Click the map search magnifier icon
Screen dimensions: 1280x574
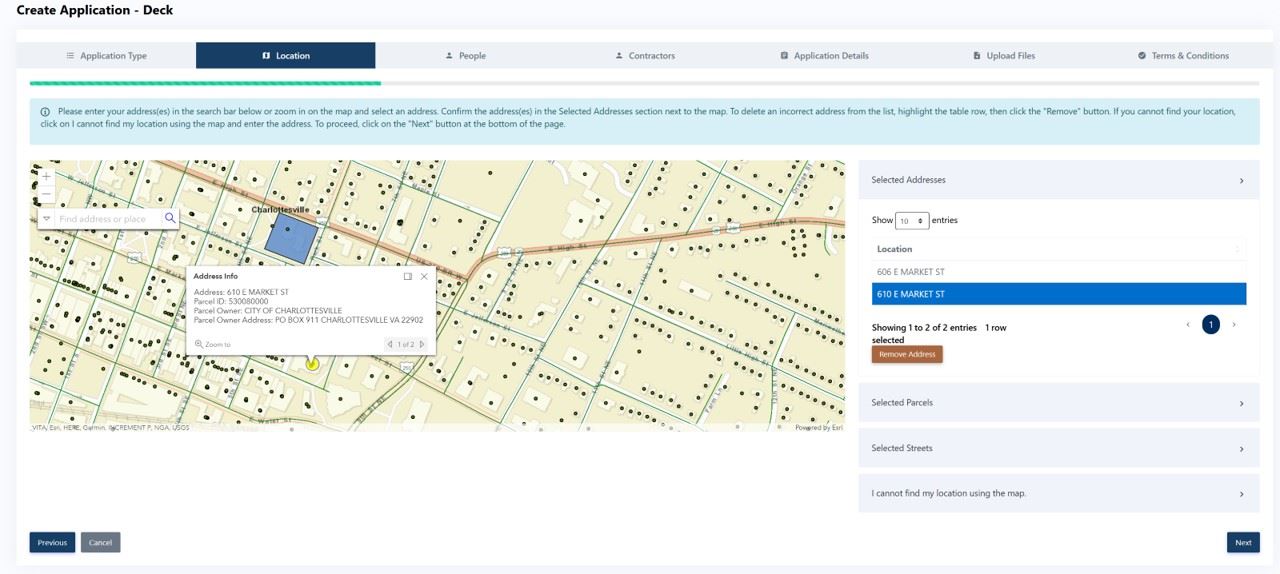tap(170, 218)
